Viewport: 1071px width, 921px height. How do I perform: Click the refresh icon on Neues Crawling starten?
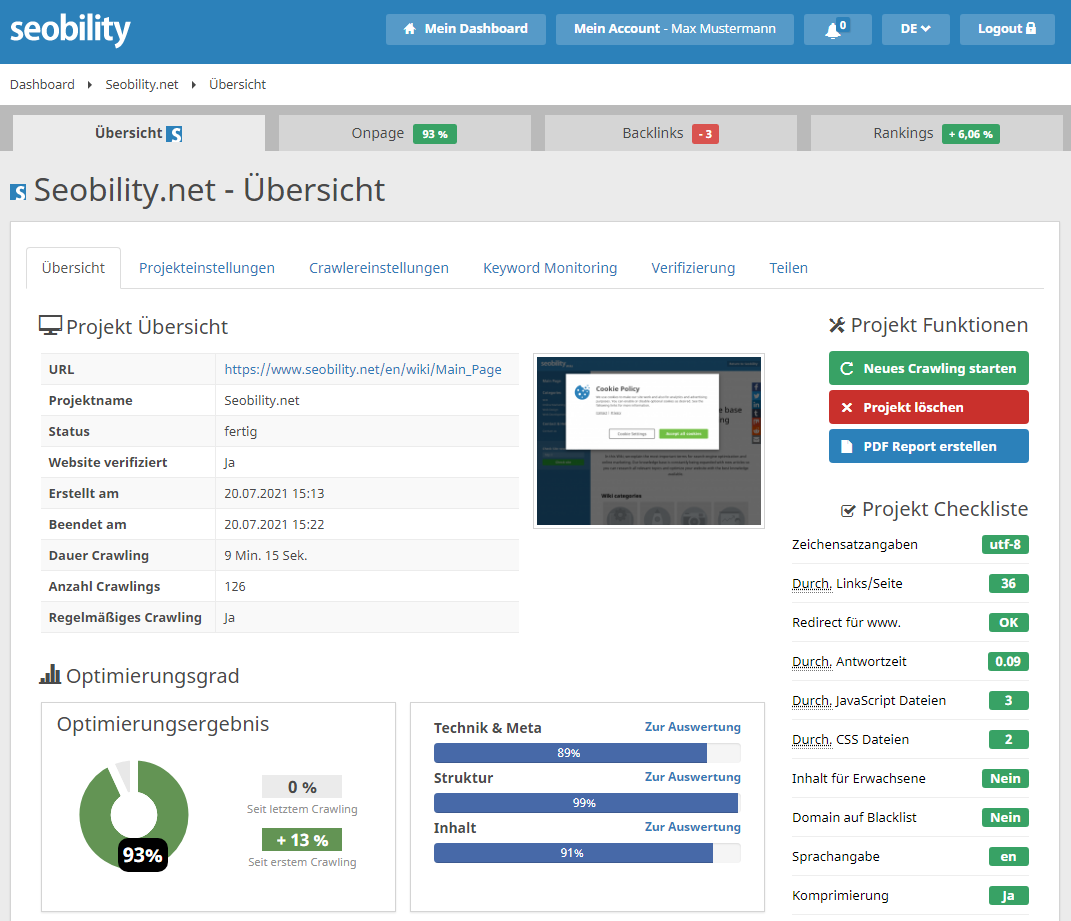point(847,368)
